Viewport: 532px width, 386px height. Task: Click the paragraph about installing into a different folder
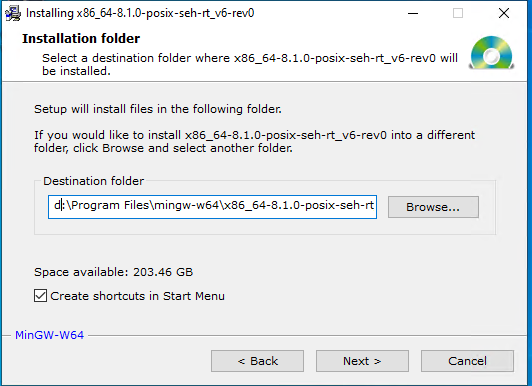(x=254, y=141)
